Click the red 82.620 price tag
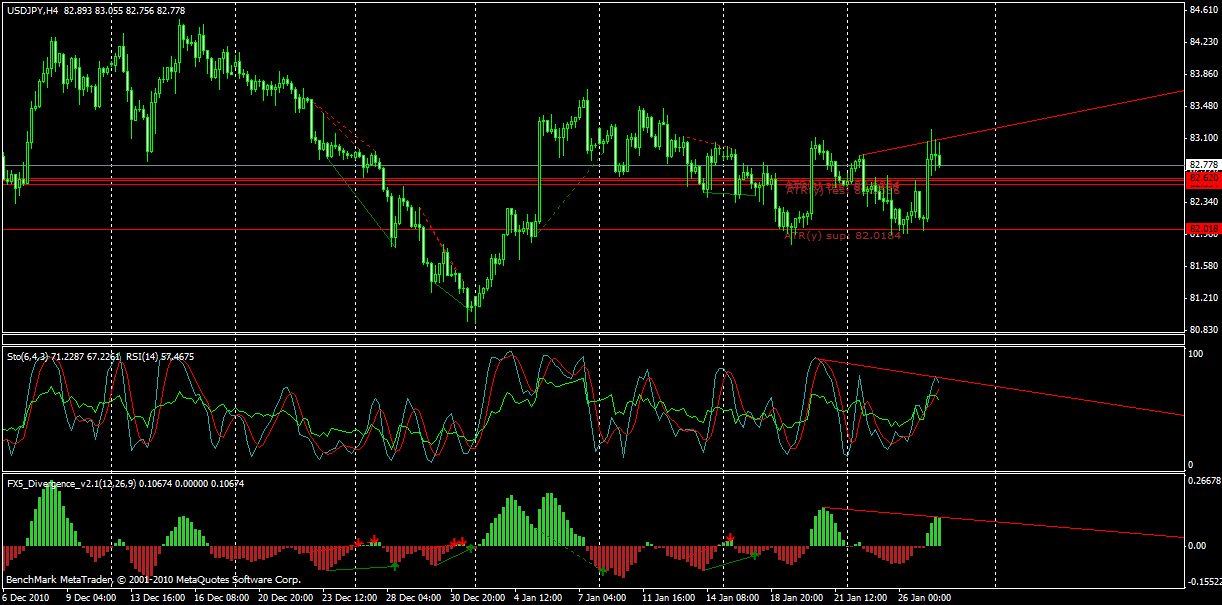The image size is (1222, 605). pyautogui.click(x=1203, y=177)
